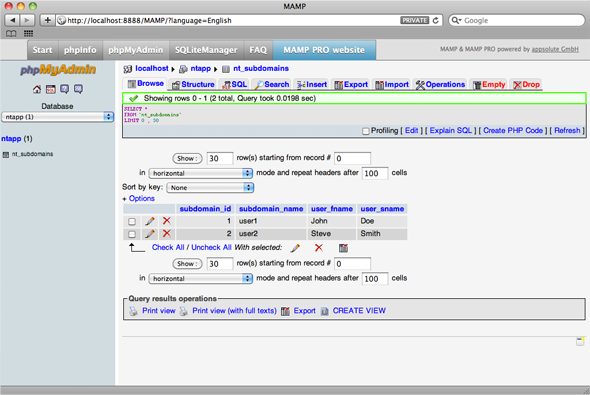
Task: Click the query window icon at bottom right
Action: click(x=580, y=341)
